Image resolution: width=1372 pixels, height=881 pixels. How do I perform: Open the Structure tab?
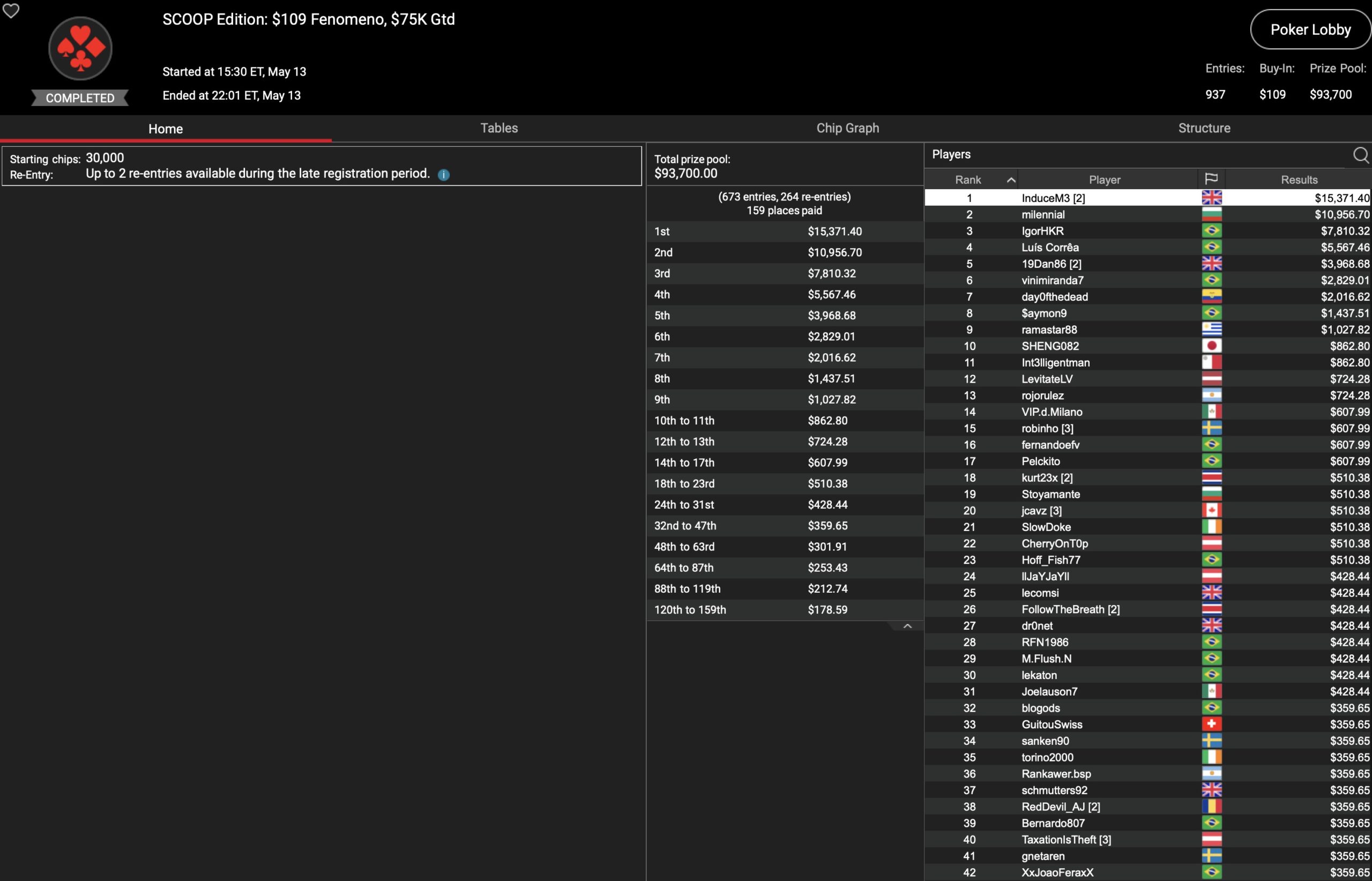1204,128
